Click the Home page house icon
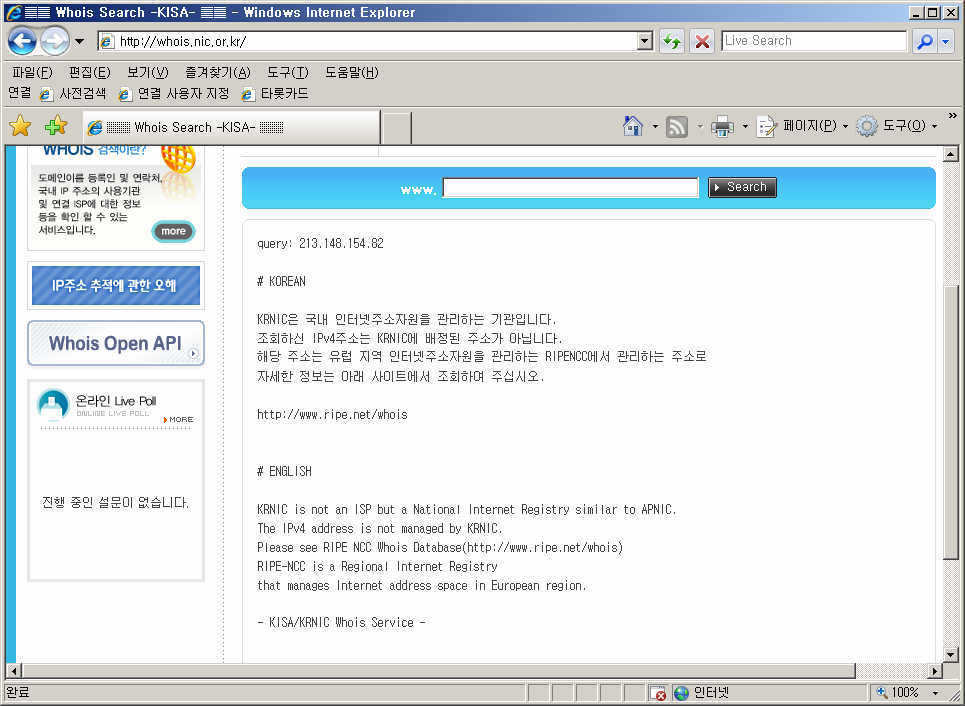 pyautogui.click(x=633, y=126)
